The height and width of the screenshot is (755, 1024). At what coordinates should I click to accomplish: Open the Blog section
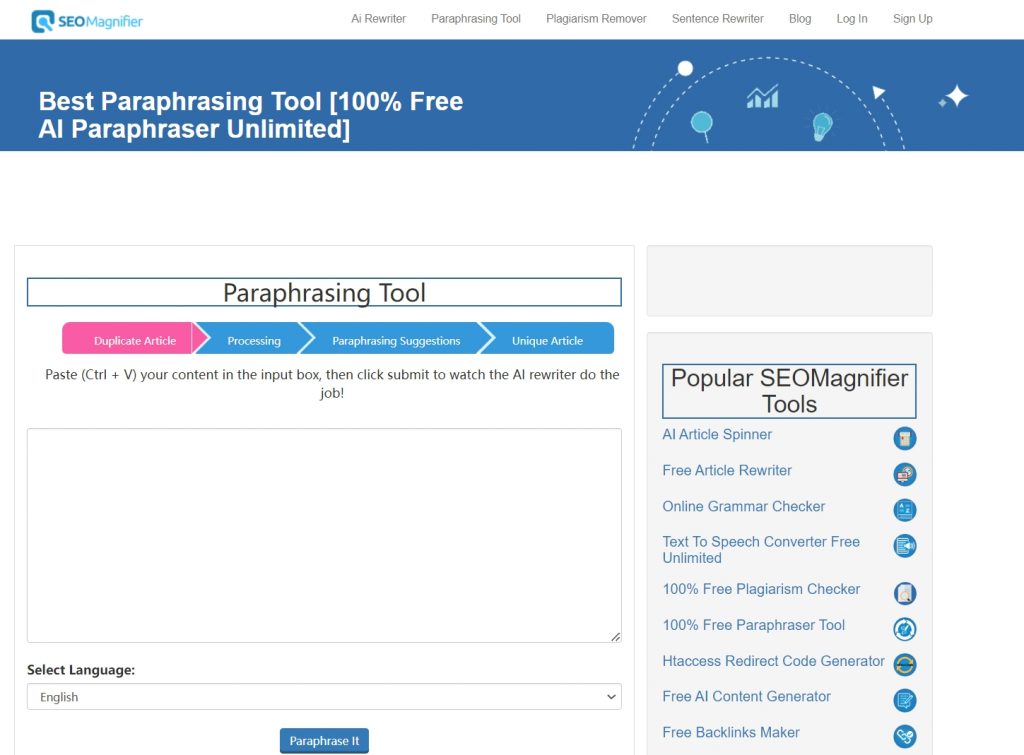799,18
